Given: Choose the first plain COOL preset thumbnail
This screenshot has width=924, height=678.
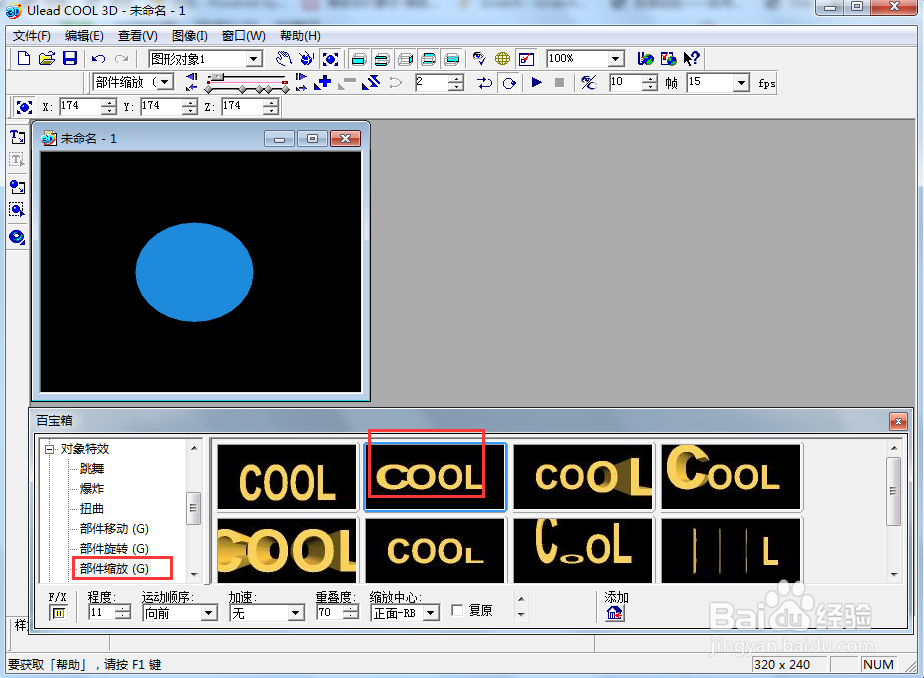Looking at the screenshot, I should (x=287, y=477).
